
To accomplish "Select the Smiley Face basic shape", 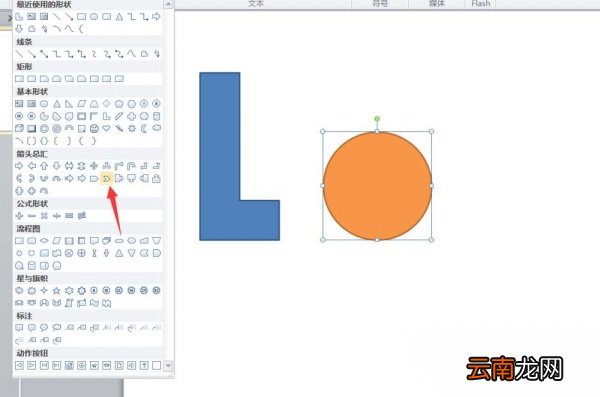I will tap(94, 129).
